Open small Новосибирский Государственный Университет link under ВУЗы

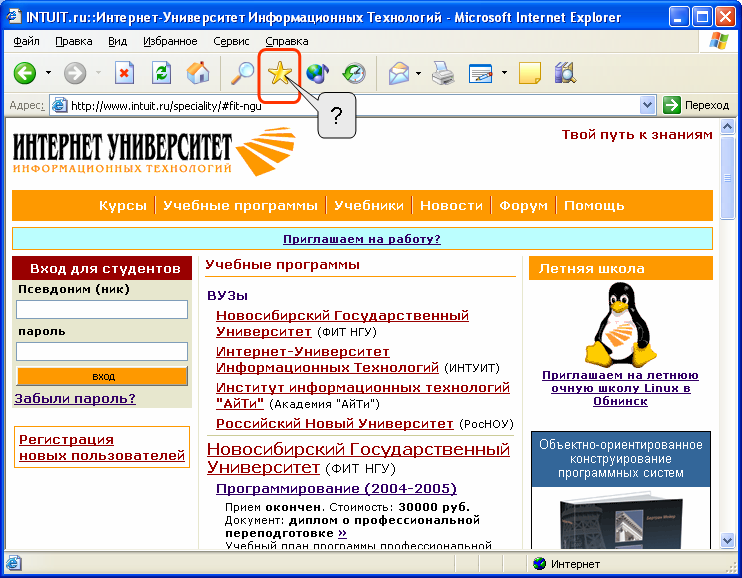(342, 323)
